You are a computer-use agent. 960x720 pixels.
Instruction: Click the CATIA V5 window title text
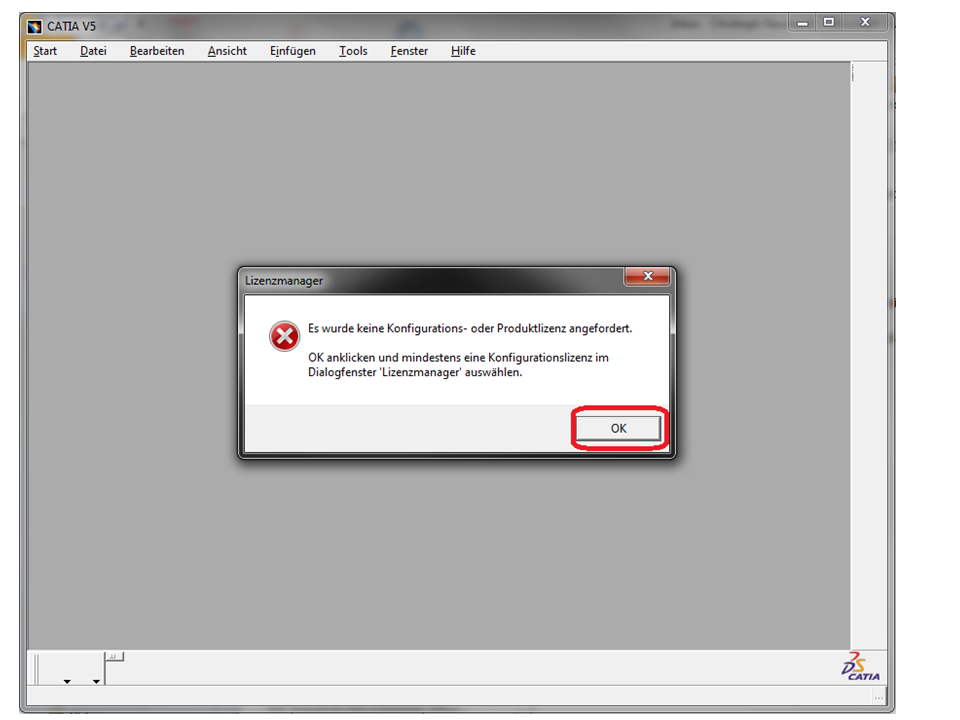point(72,26)
